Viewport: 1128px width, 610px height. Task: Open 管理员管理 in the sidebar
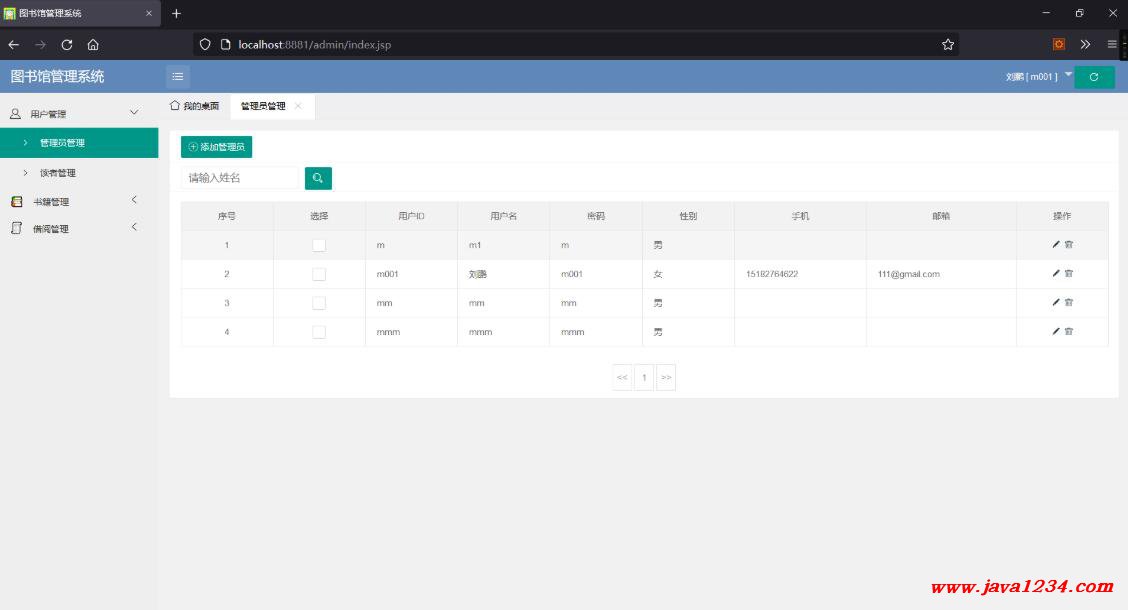click(x=79, y=142)
